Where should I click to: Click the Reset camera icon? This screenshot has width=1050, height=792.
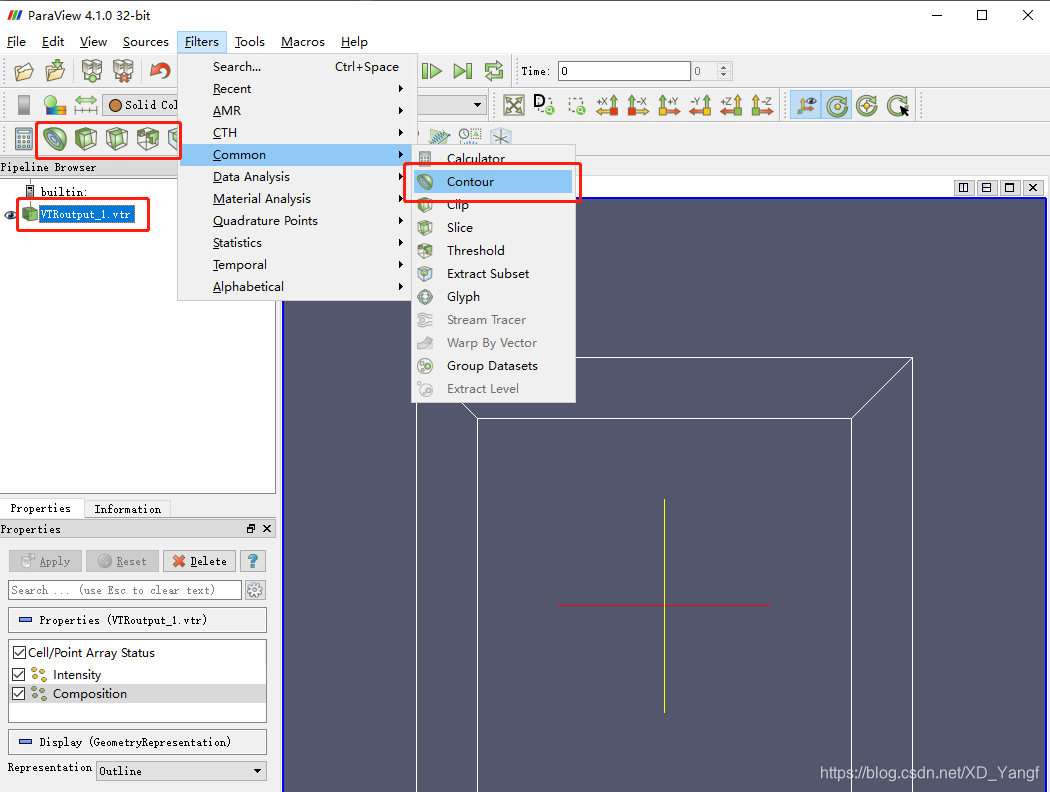514,105
